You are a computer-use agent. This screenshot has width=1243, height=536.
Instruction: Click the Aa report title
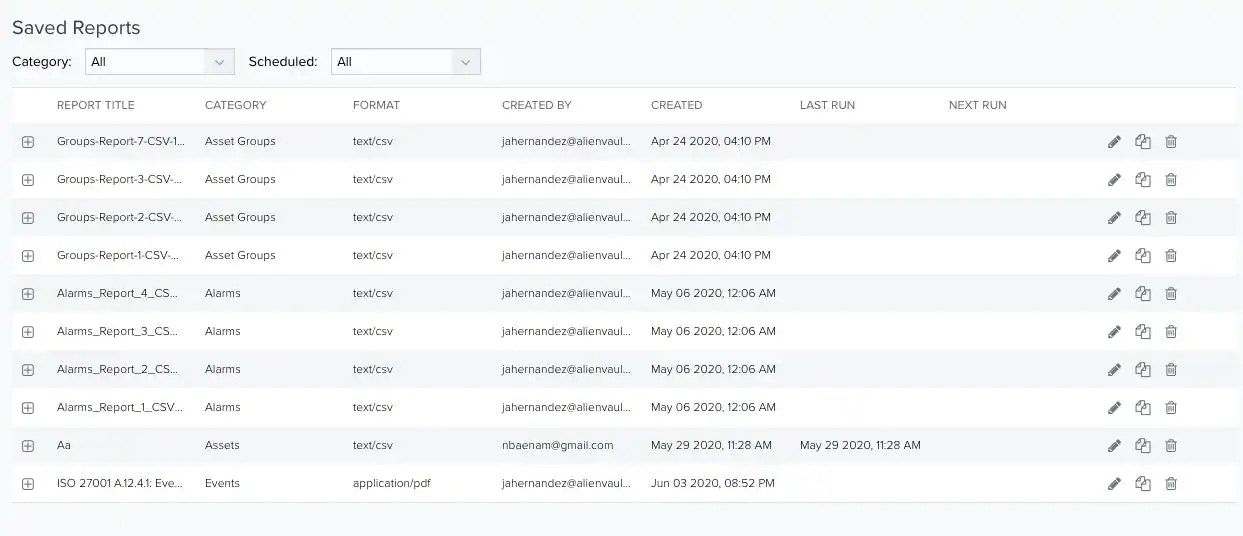tap(64, 445)
